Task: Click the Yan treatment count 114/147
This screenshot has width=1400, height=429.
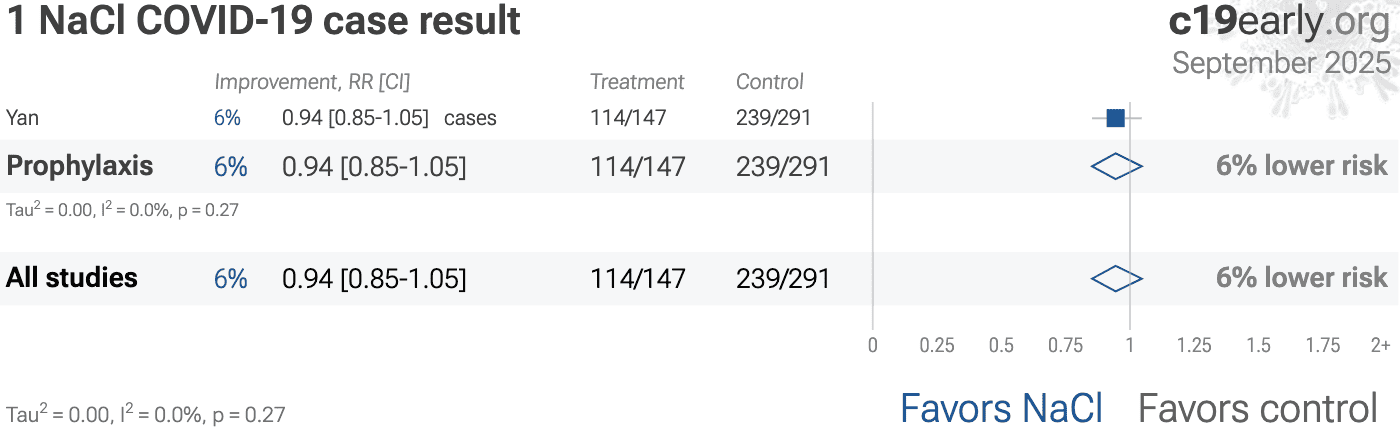Action: (629, 118)
